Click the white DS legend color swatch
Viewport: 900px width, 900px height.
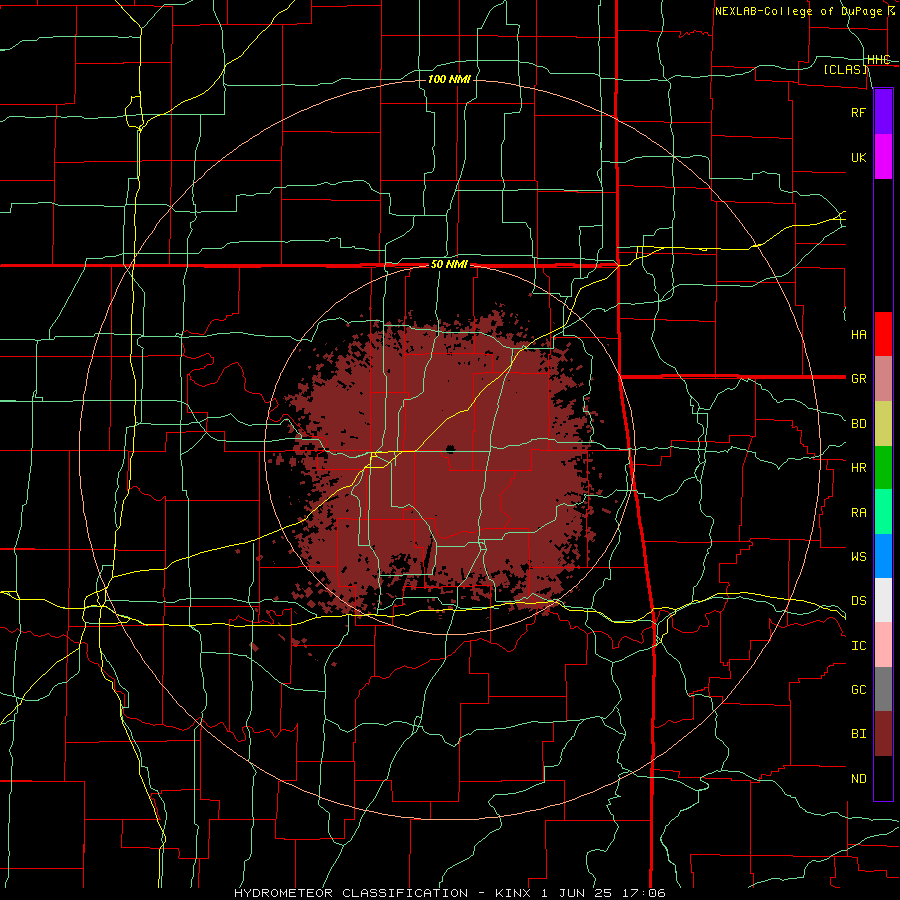tap(883, 600)
